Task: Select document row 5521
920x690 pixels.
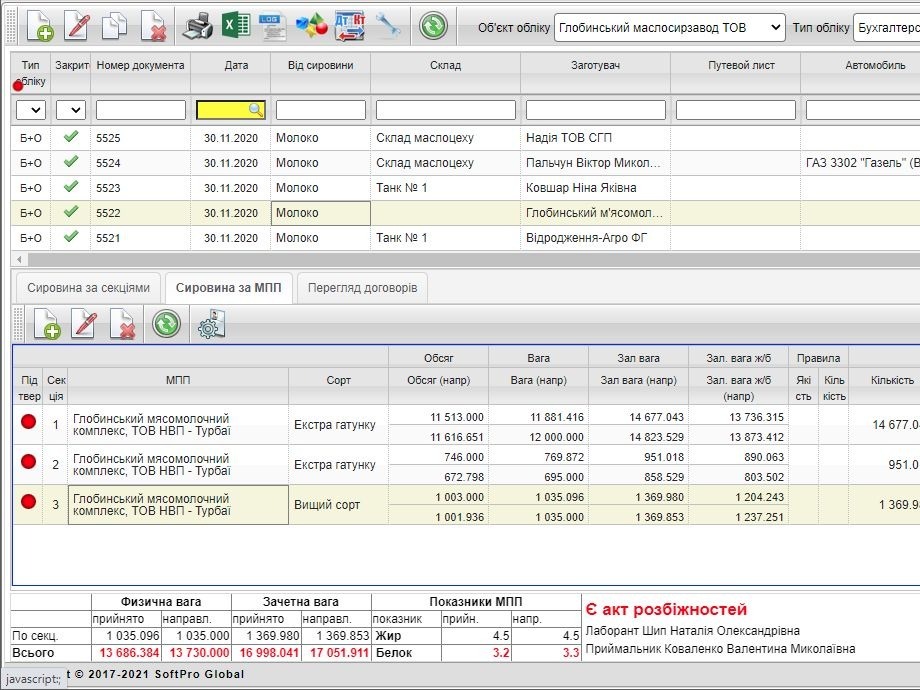Action: (465, 238)
